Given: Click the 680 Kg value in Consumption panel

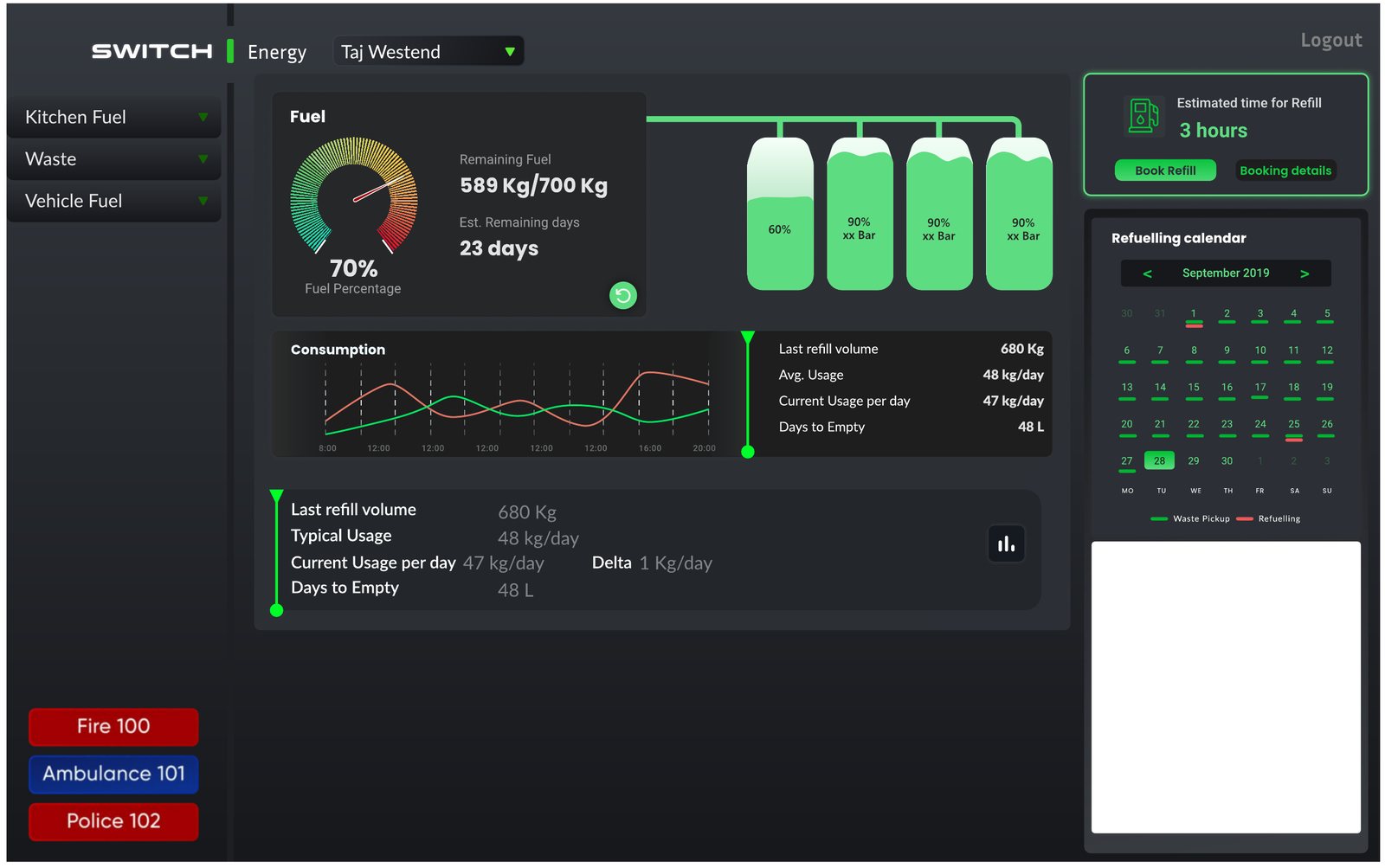Looking at the screenshot, I should 1022,349.
